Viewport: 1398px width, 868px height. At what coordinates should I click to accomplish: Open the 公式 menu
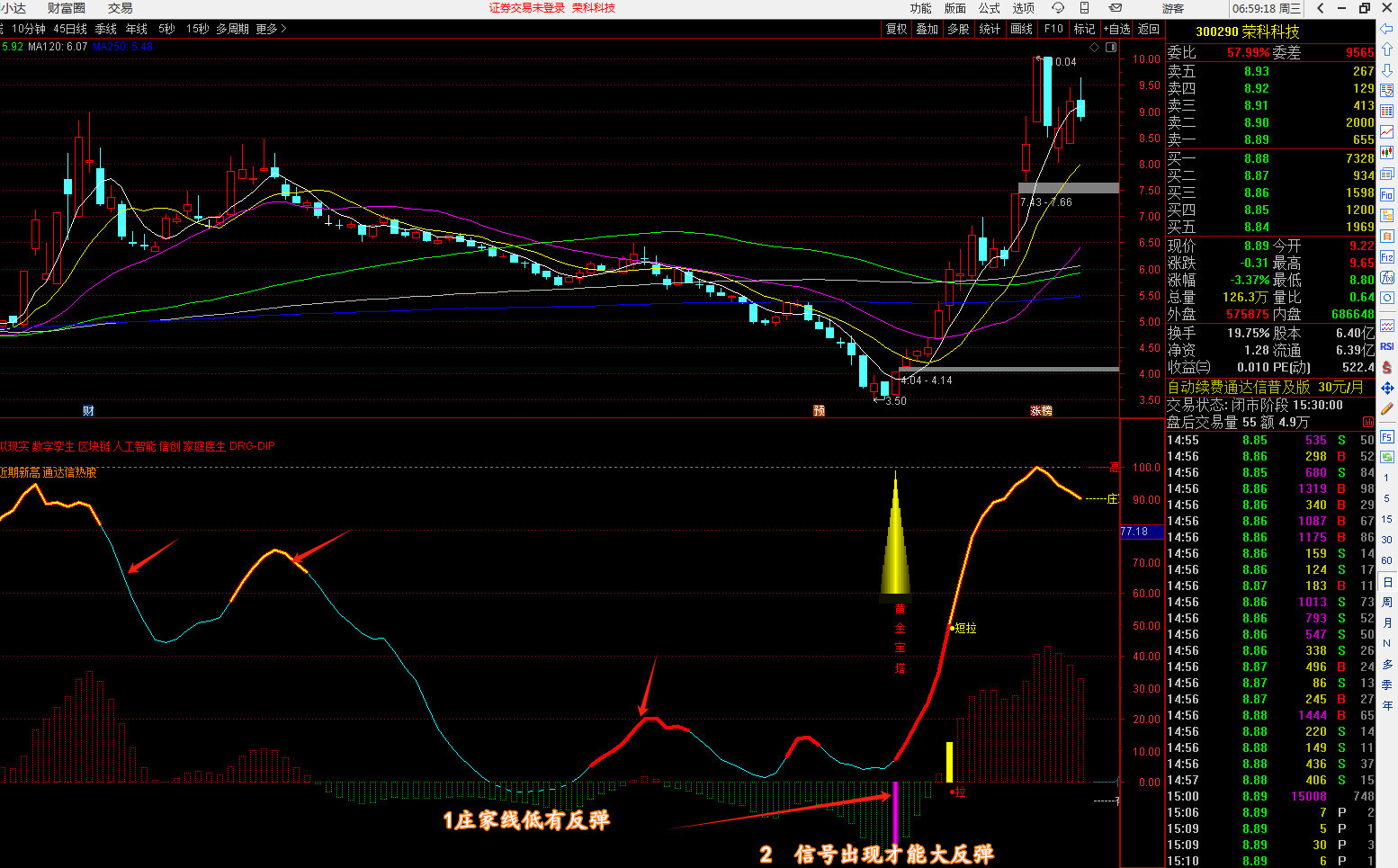pyautogui.click(x=989, y=8)
